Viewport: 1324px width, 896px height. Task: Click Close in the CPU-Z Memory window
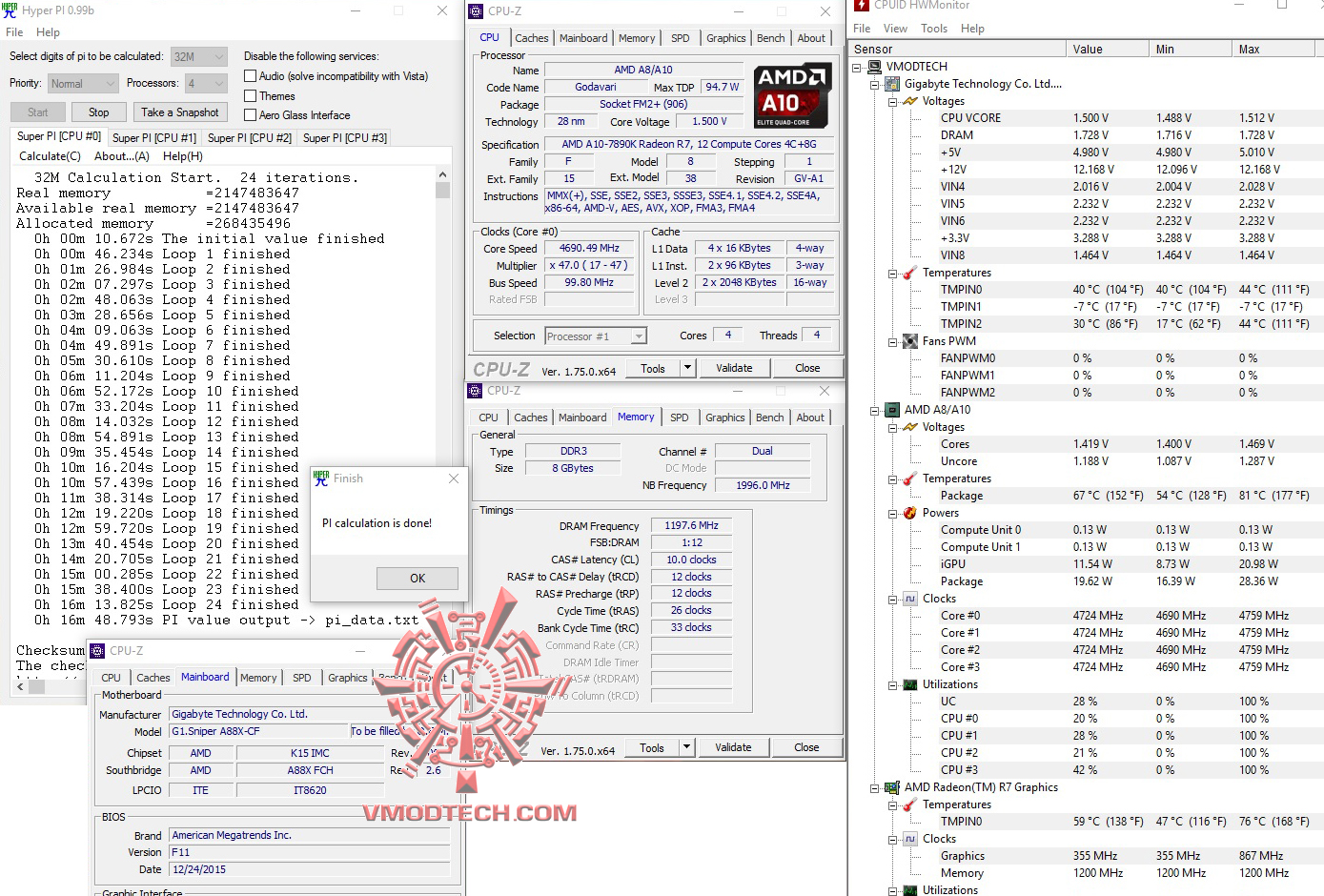tap(806, 748)
